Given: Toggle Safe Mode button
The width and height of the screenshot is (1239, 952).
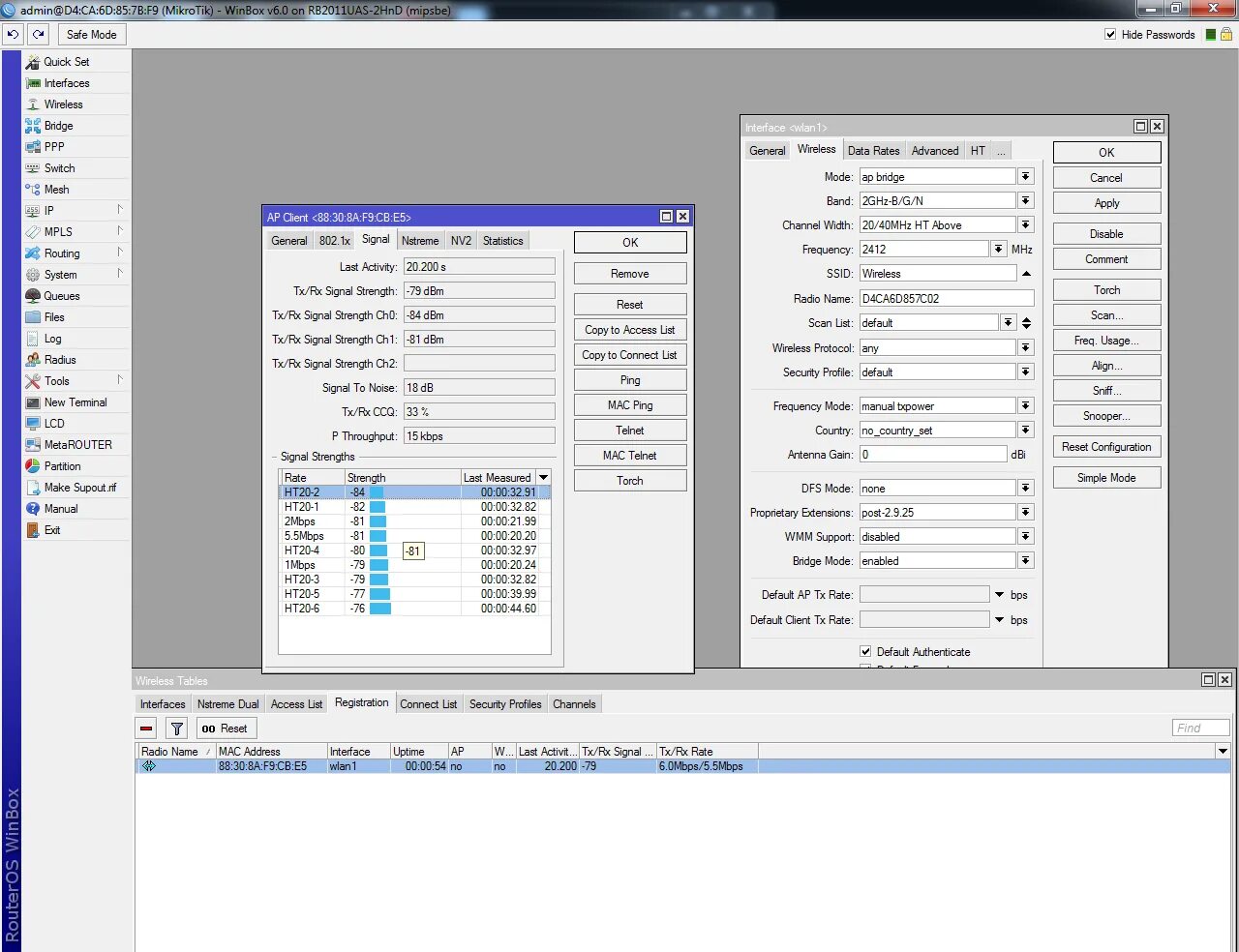Looking at the screenshot, I should tap(92, 34).
